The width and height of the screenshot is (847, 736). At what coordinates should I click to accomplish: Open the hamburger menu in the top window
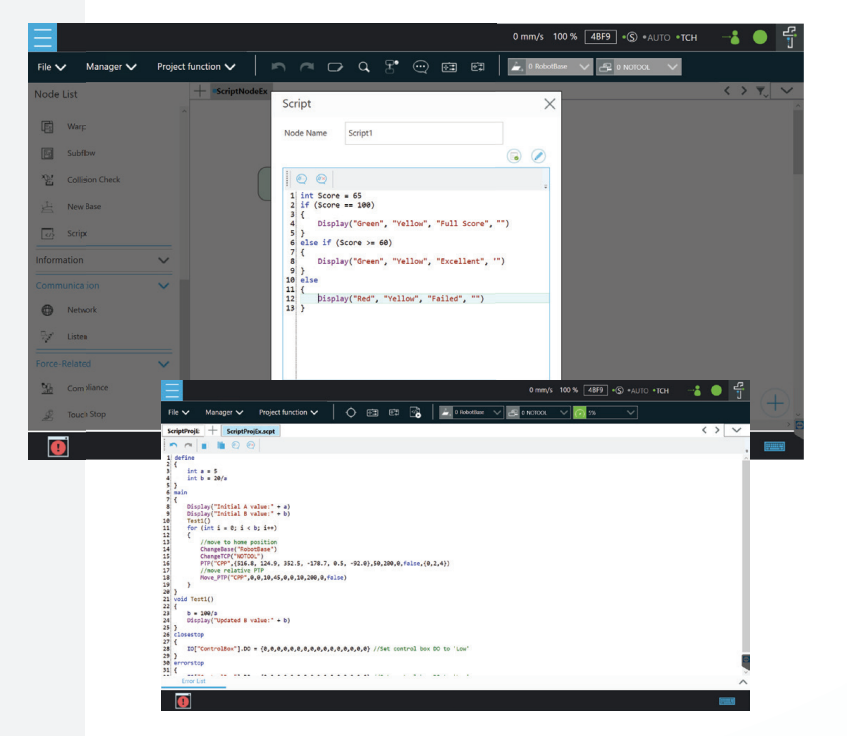[x=42, y=37]
